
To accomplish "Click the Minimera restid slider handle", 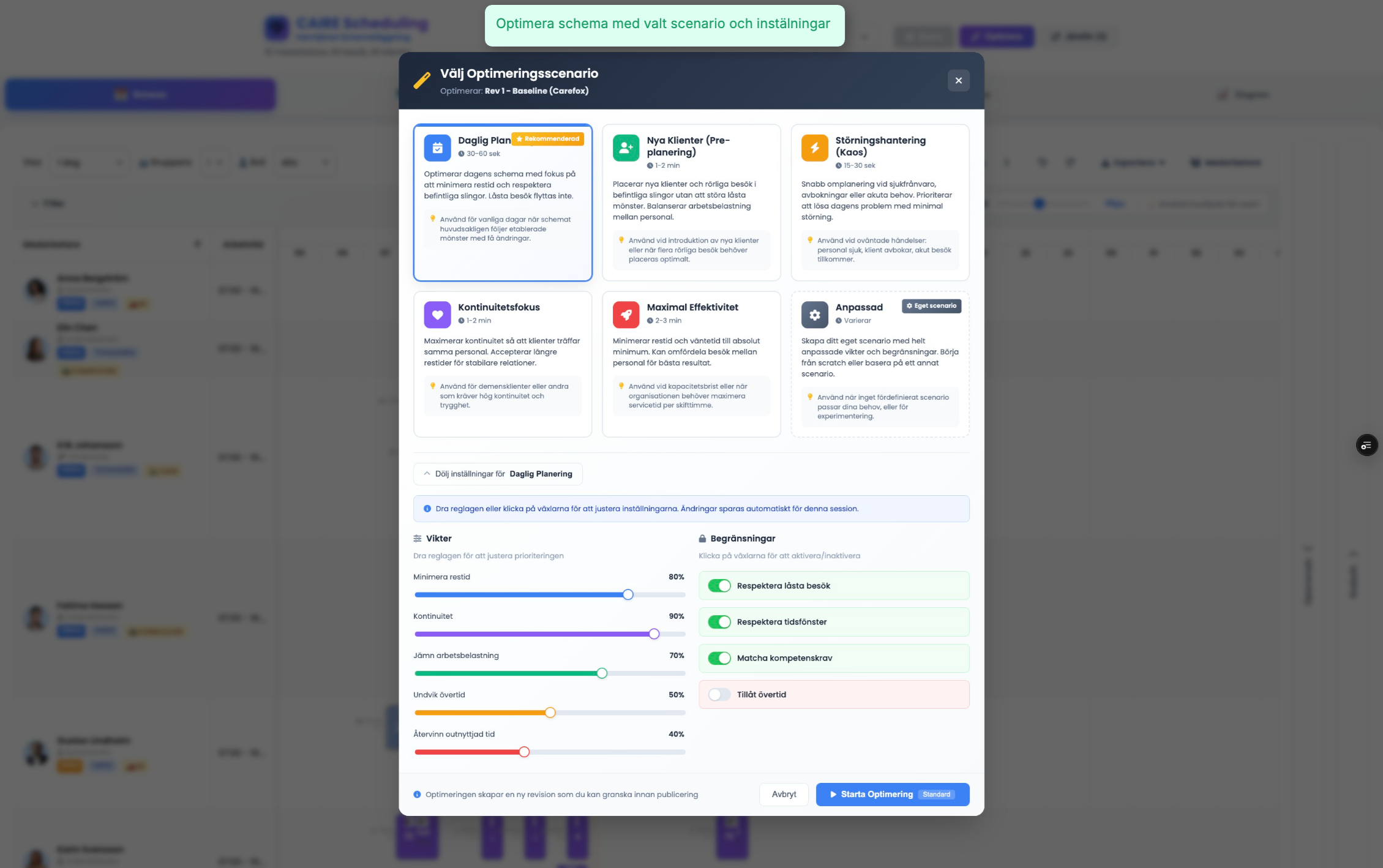I will [628, 594].
